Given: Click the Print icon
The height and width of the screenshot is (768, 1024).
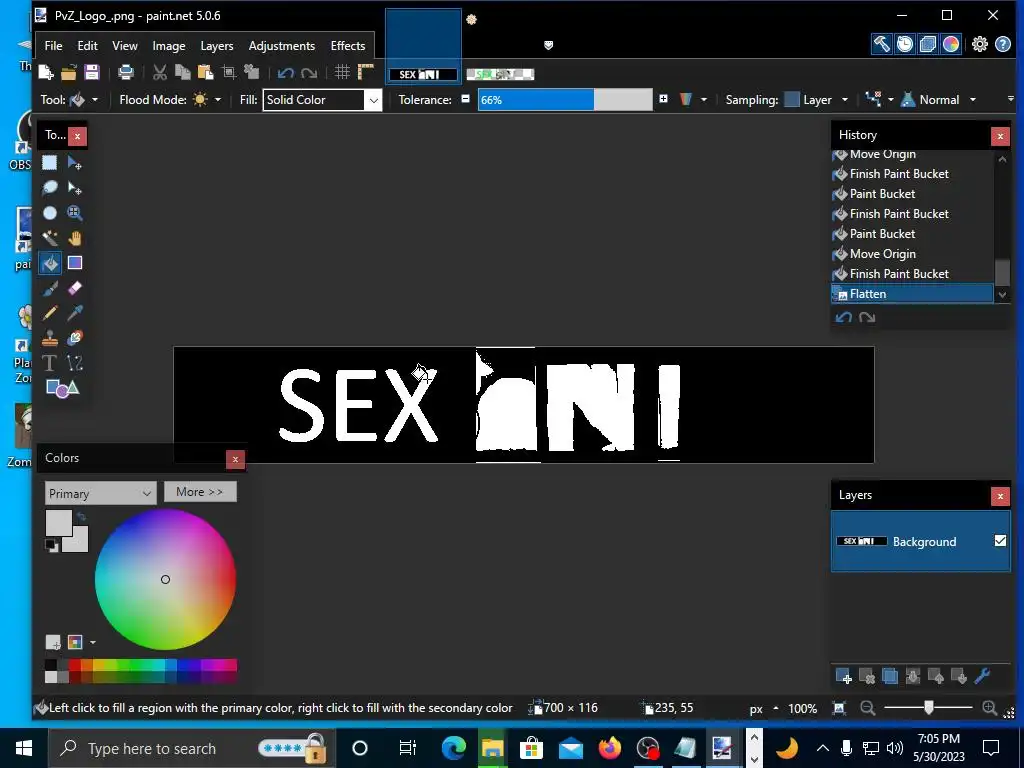Looking at the screenshot, I should [125, 72].
